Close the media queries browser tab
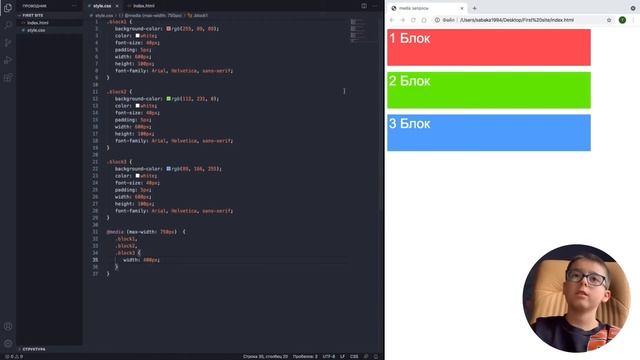The width and height of the screenshot is (640, 360). pyautogui.click(x=462, y=8)
